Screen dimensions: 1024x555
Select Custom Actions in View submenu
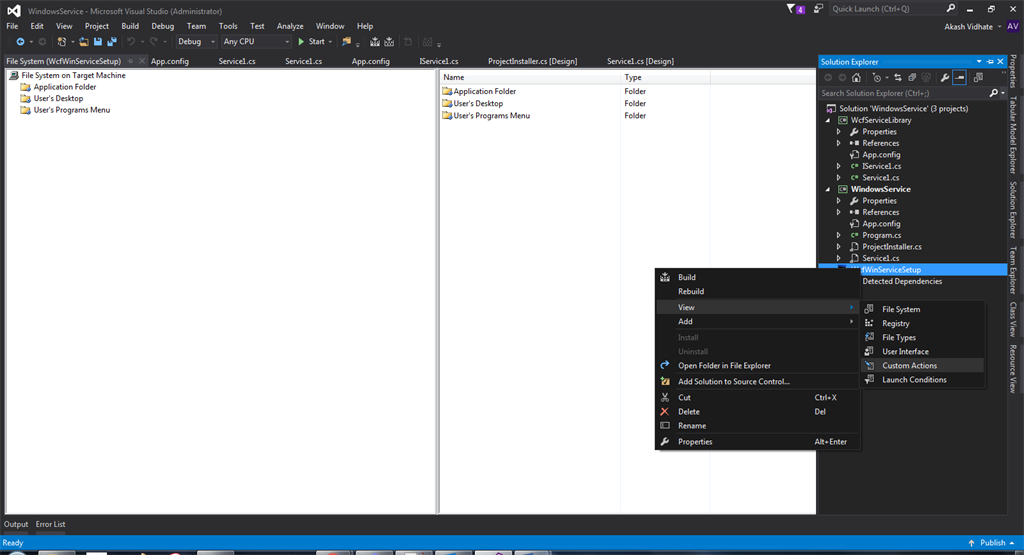[922, 366]
